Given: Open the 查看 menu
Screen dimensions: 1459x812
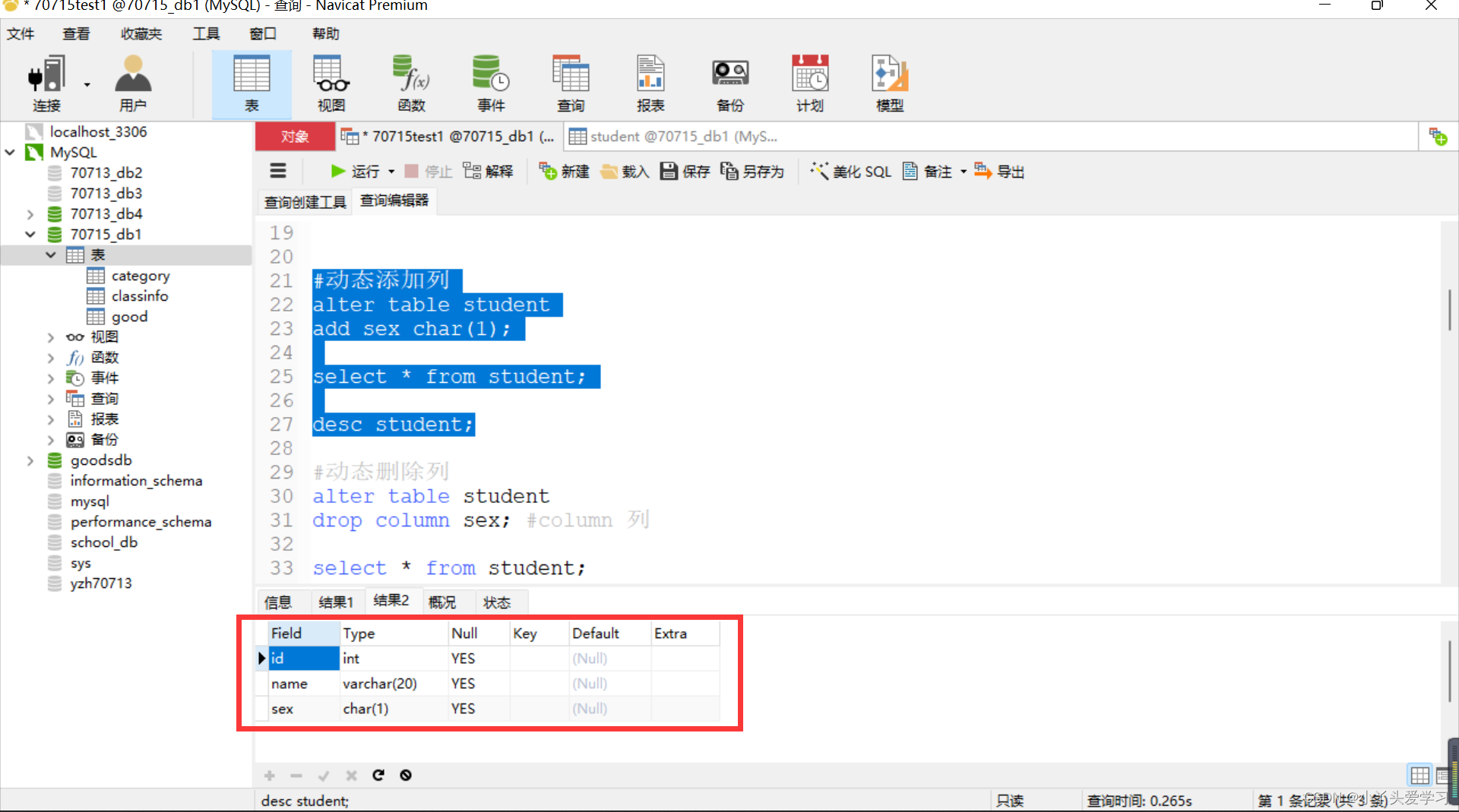Looking at the screenshot, I should 76,33.
